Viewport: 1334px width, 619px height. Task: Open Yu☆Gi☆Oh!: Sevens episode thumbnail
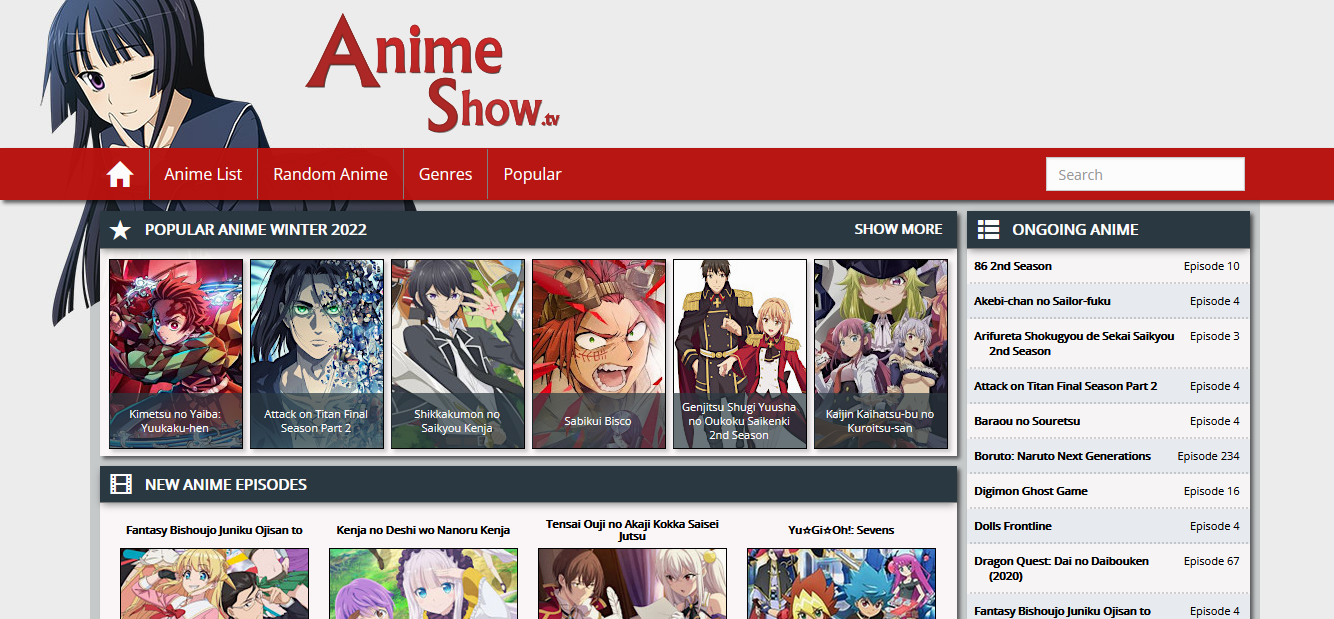841,583
